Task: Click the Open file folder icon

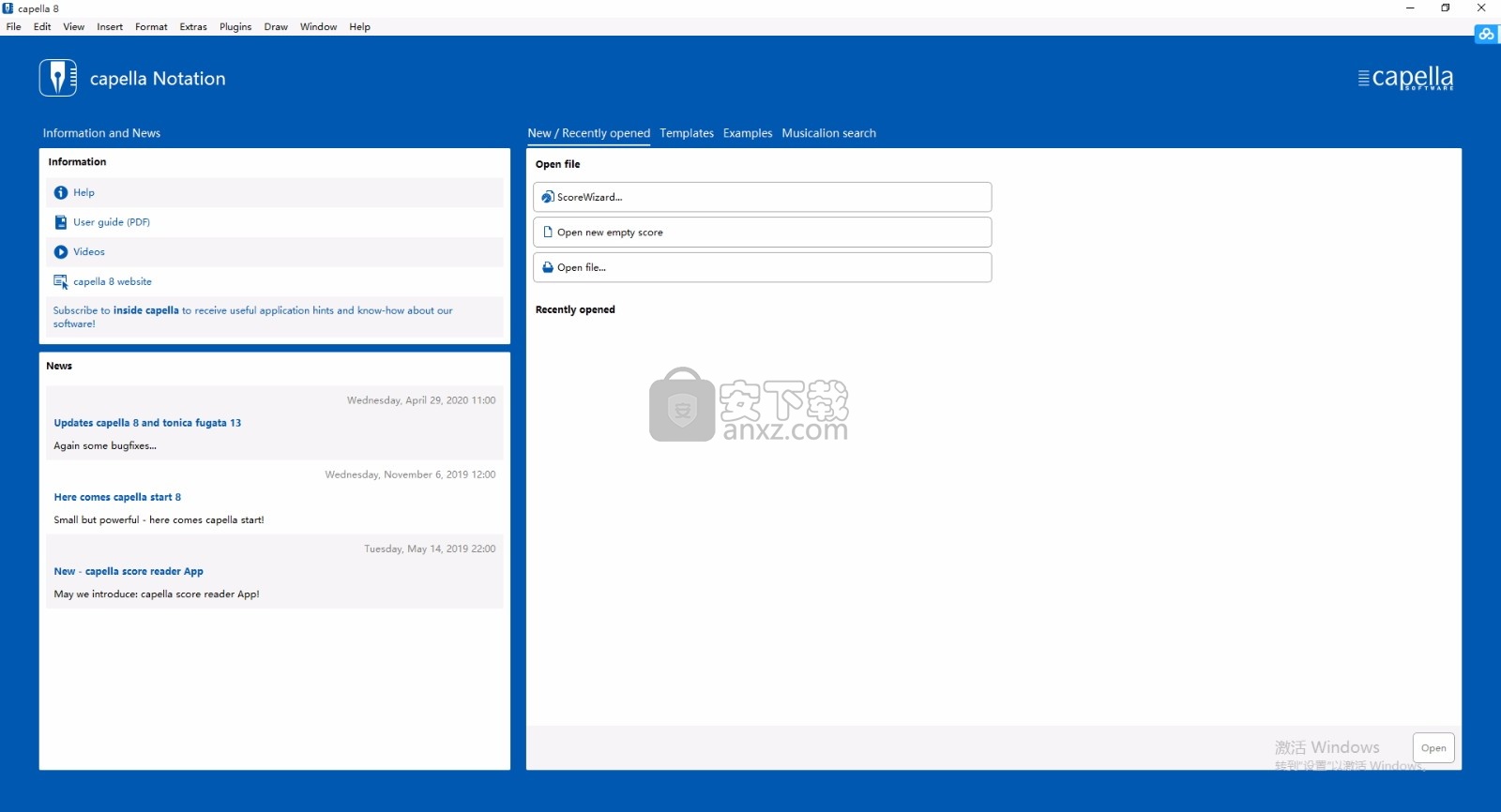Action: tap(548, 267)
